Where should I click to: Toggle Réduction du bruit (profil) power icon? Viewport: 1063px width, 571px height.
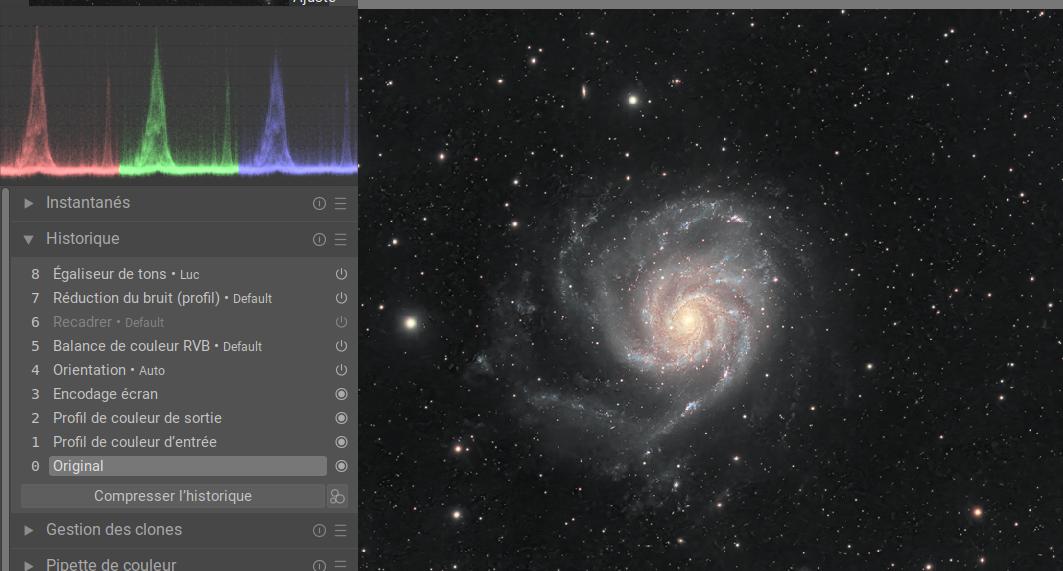click(x=341, y=298)
